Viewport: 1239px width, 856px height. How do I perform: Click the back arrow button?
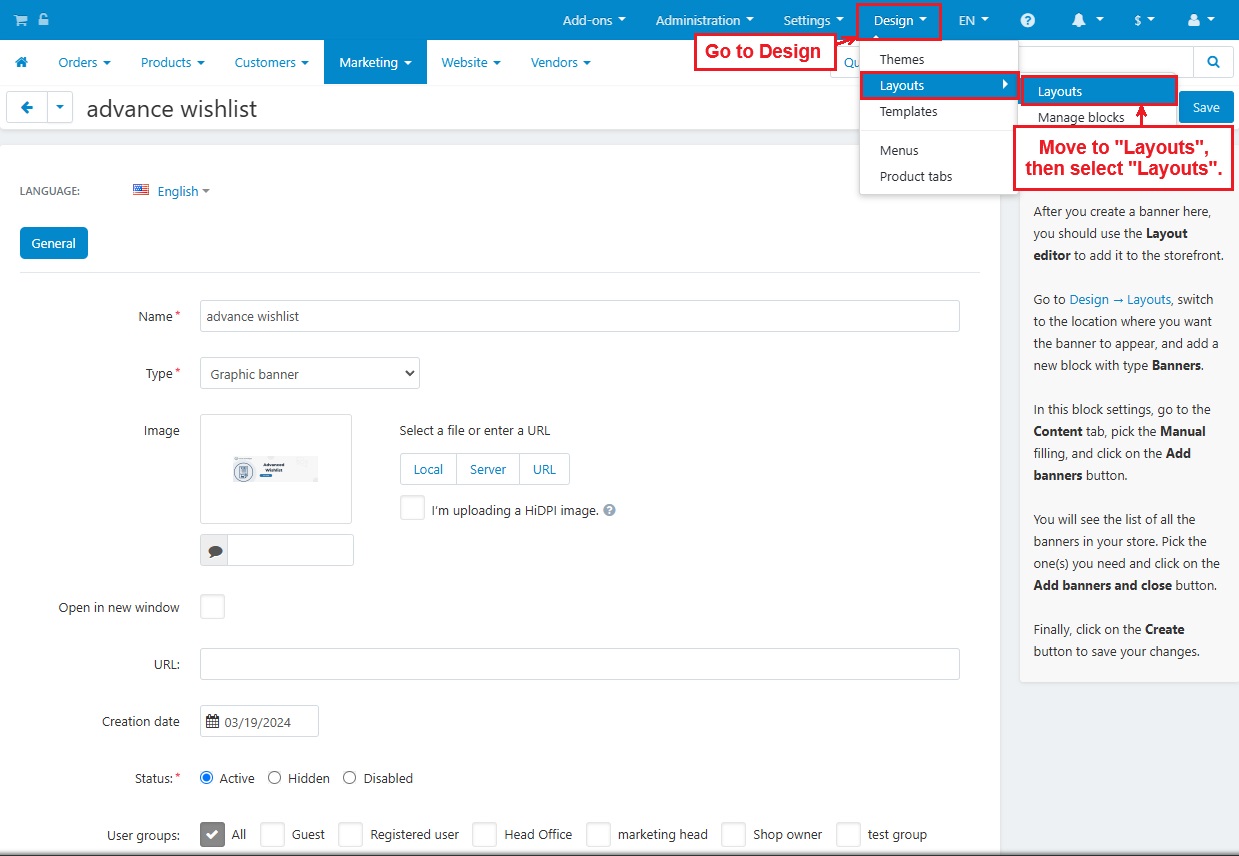coord(27,108)
